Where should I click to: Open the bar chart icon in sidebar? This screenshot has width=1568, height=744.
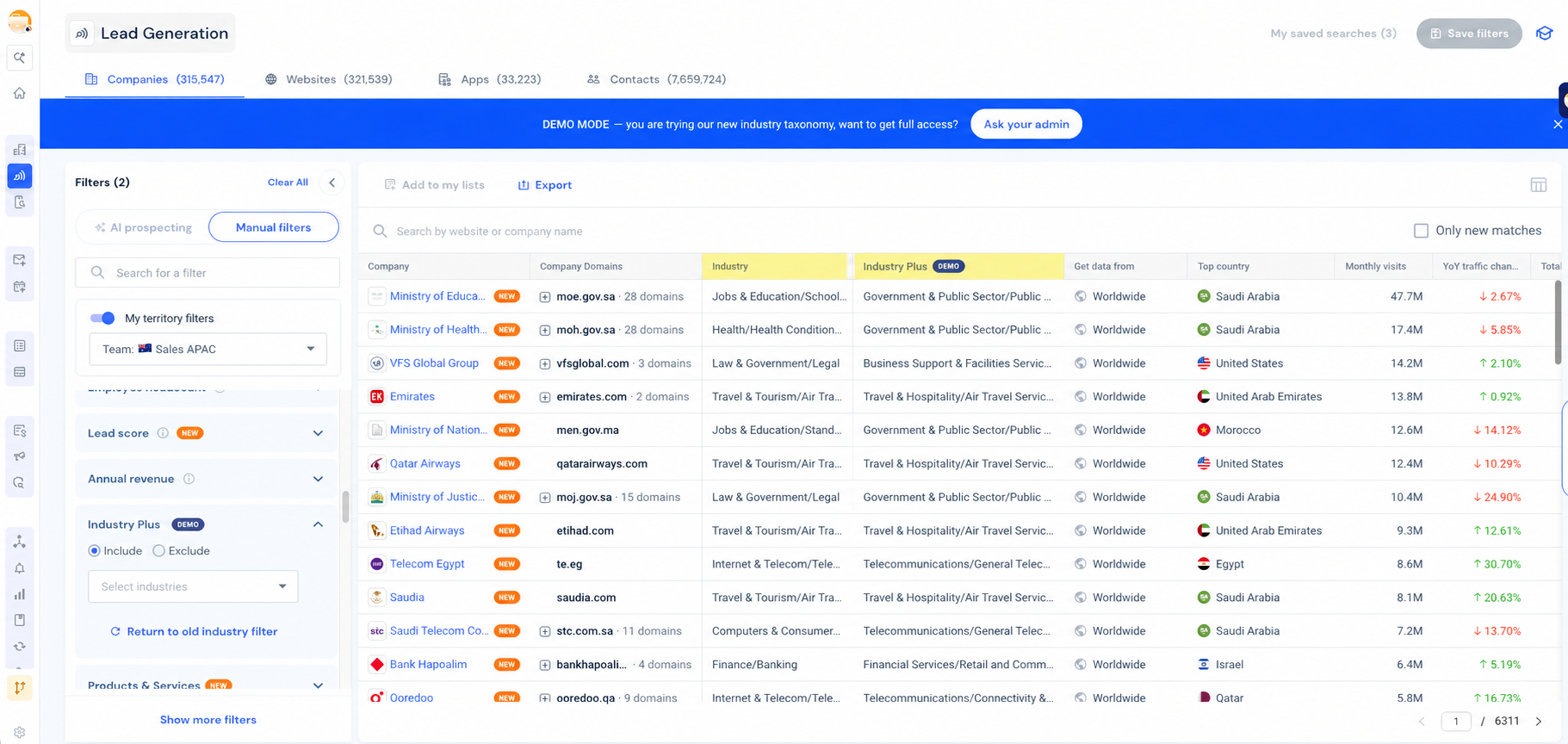tap(19, 594)
